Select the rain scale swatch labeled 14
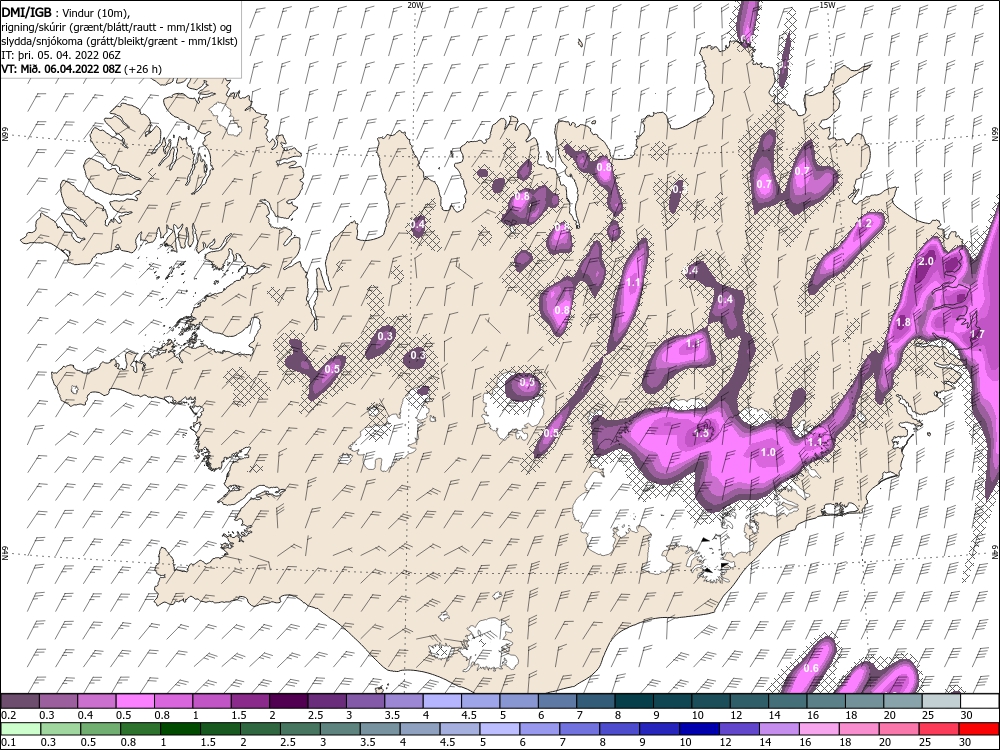The height and width of the screenshot is (750, 1000). click(779, 729)
